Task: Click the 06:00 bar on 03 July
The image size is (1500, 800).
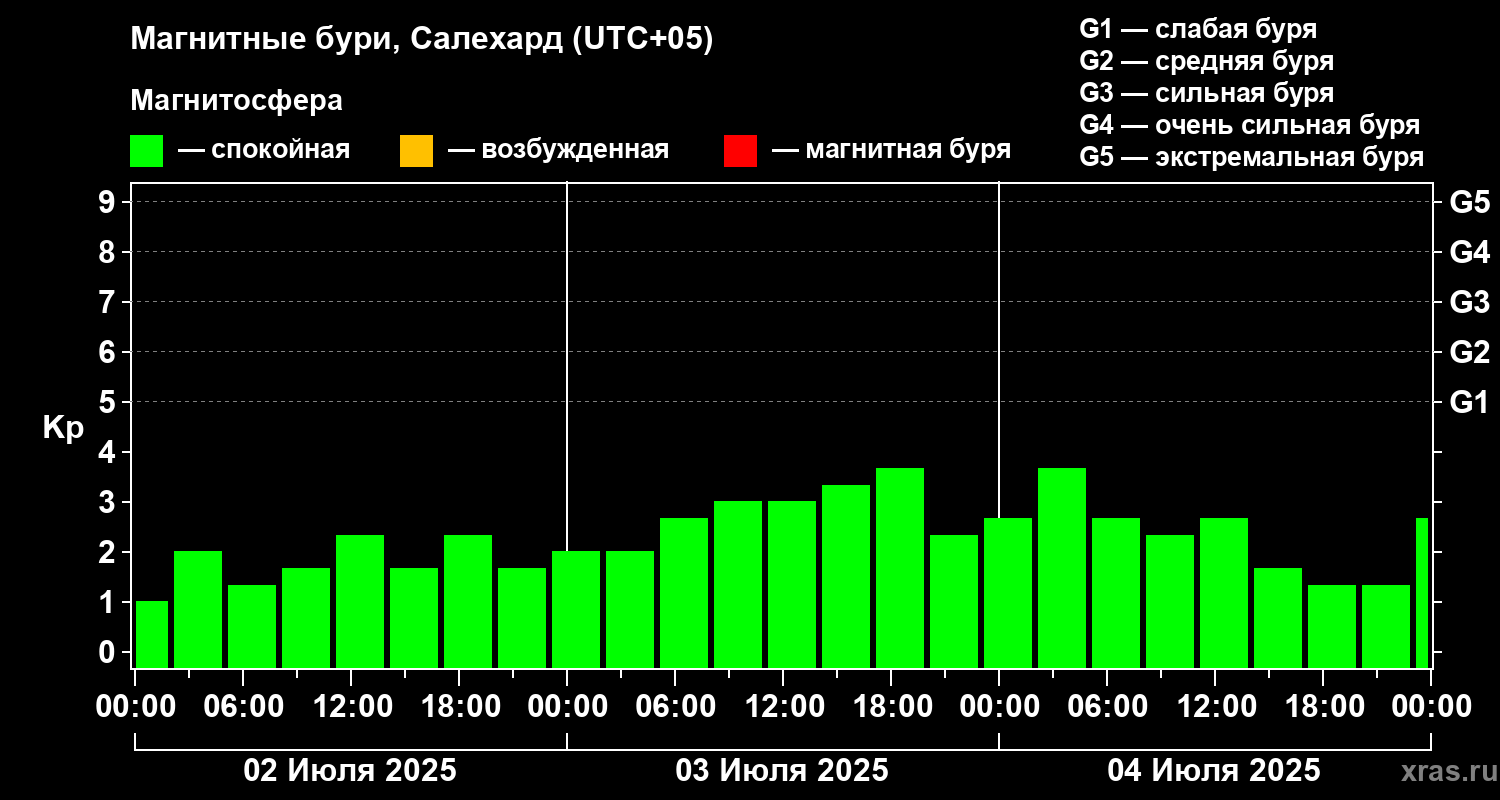Action: pyautogui.click(x=684, y=593)
